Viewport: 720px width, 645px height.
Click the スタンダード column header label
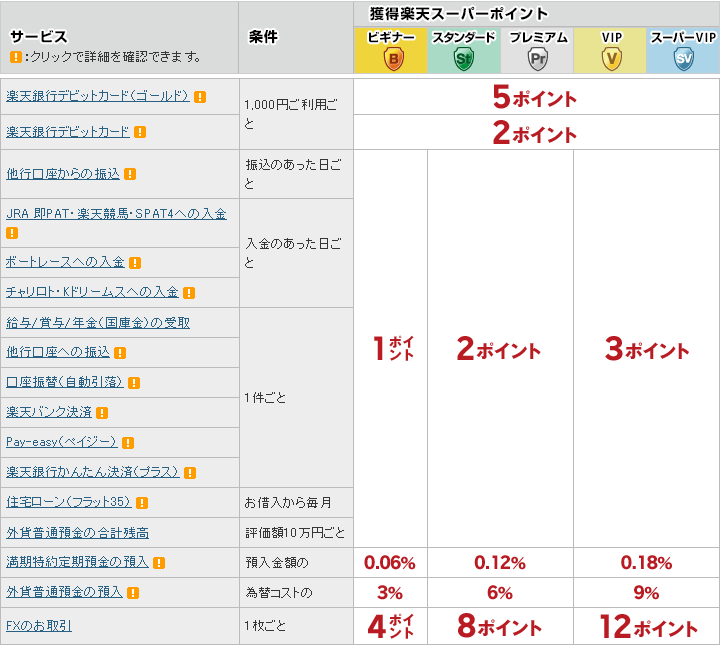click(x=464, y=37)
